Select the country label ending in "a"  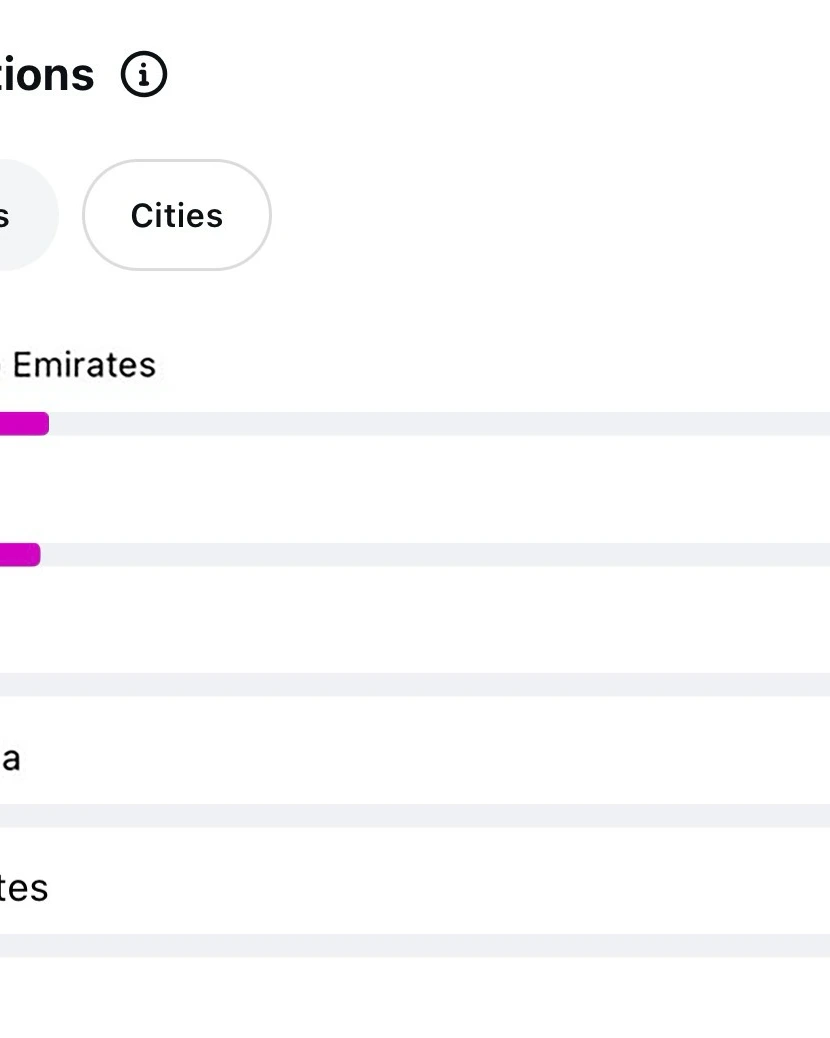click(x=11, y=759)
